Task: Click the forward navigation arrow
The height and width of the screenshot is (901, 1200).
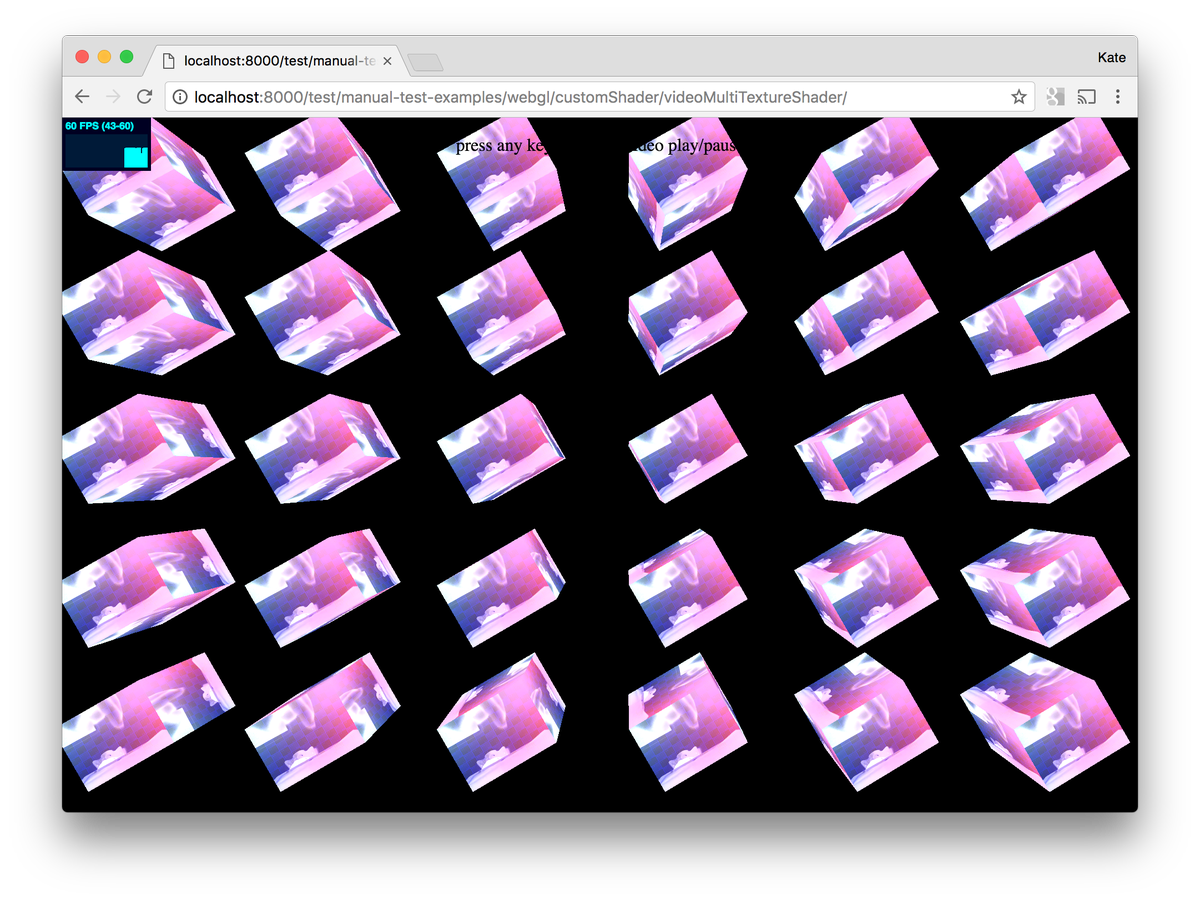Action: [111, 96]
